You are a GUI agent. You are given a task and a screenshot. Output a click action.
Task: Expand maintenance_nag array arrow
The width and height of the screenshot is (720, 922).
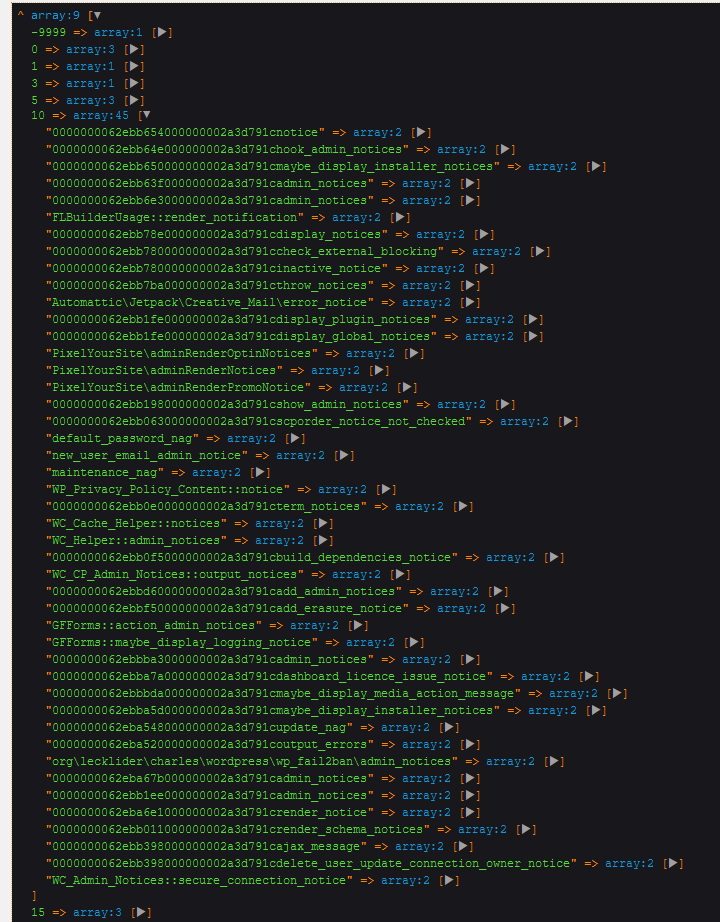tap(259, 473)
